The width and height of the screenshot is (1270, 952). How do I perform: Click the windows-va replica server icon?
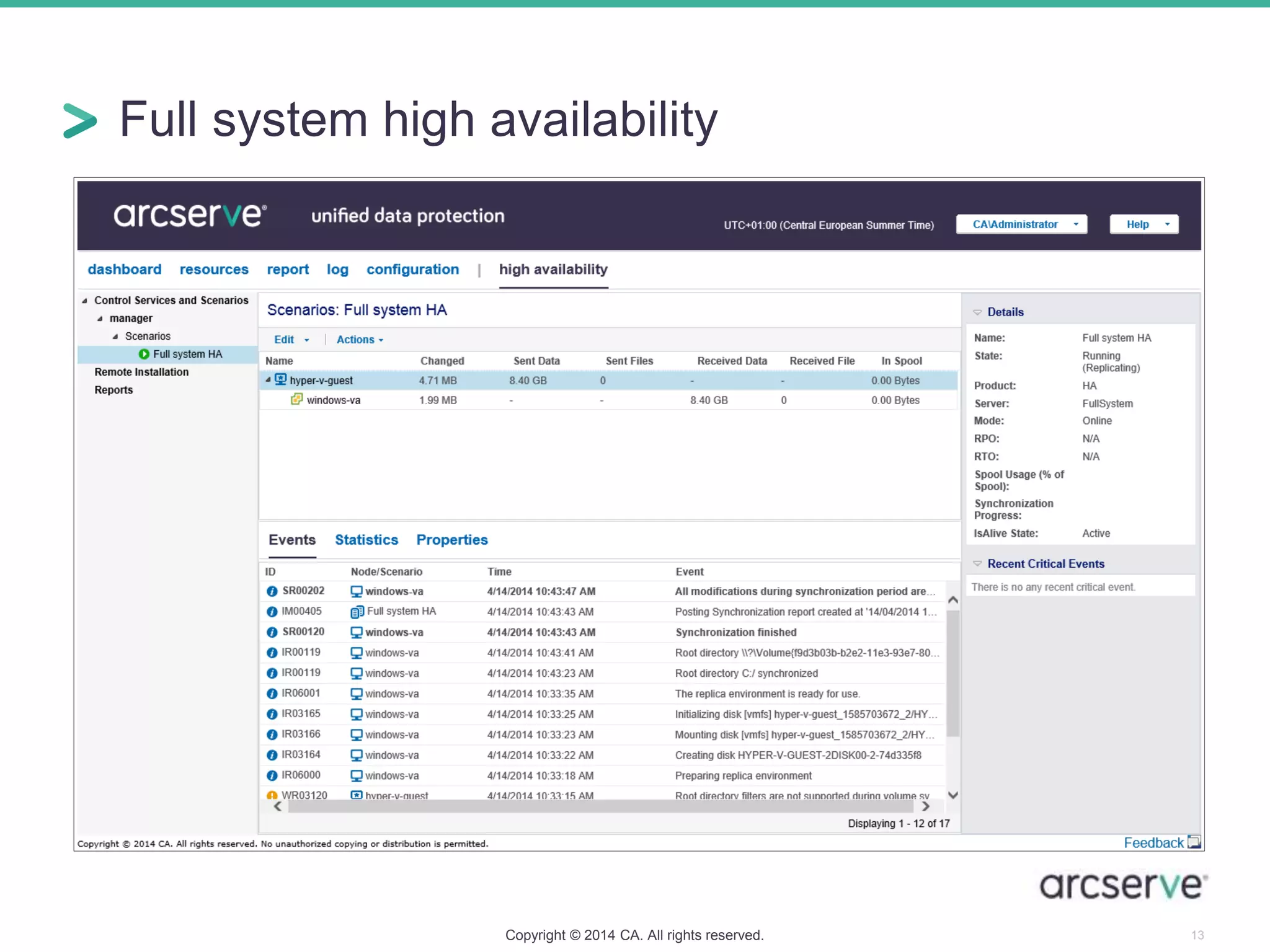tap(297, 399)
